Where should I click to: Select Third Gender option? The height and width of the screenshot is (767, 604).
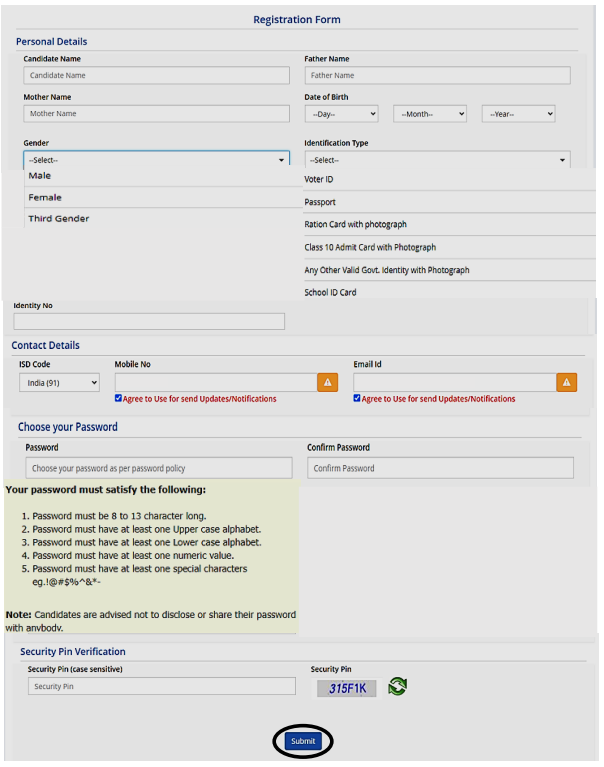click(x=59, y=218)
